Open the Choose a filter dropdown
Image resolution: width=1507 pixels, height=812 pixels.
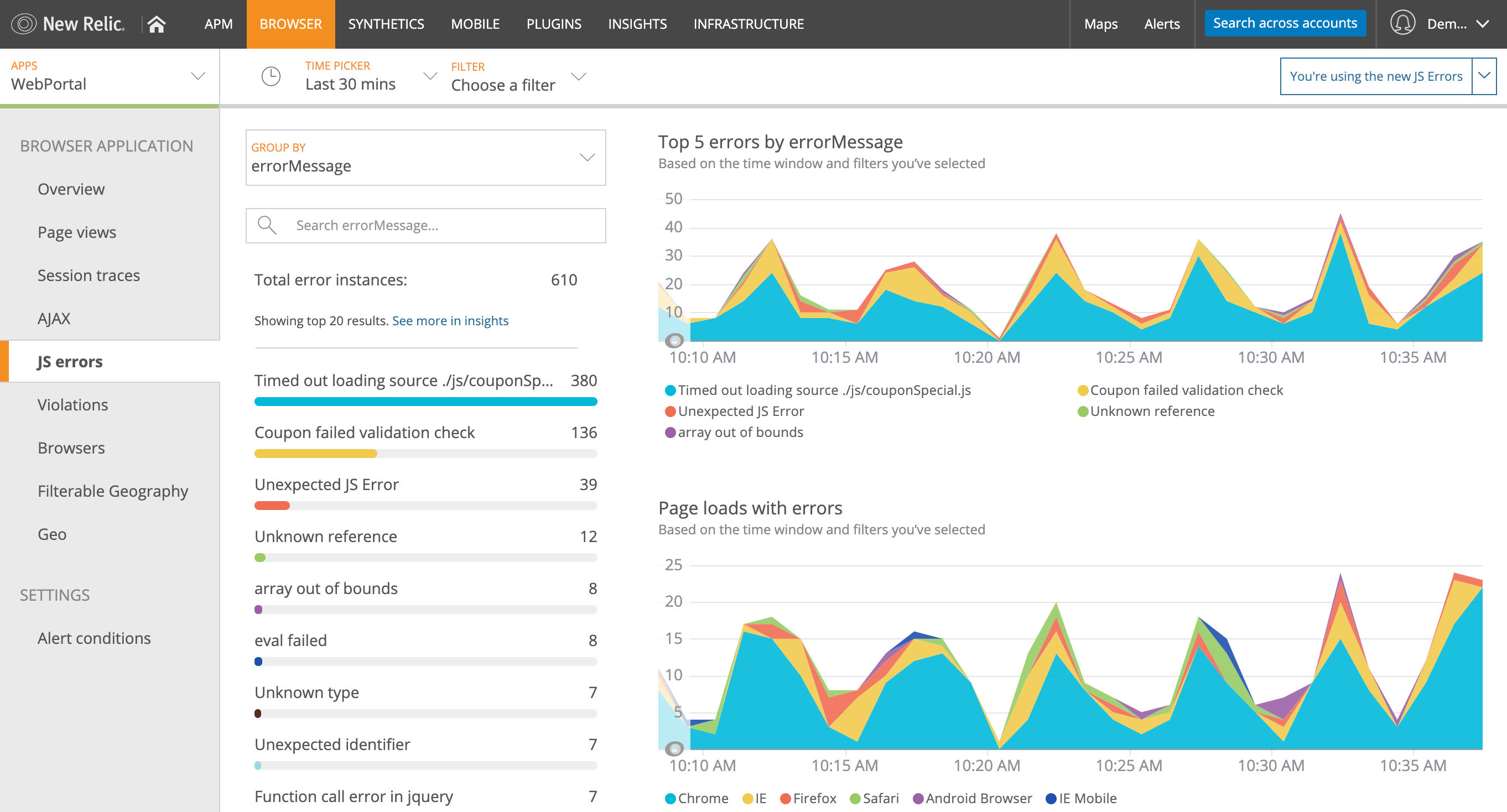pyautogui.click(x=518, y=77)
